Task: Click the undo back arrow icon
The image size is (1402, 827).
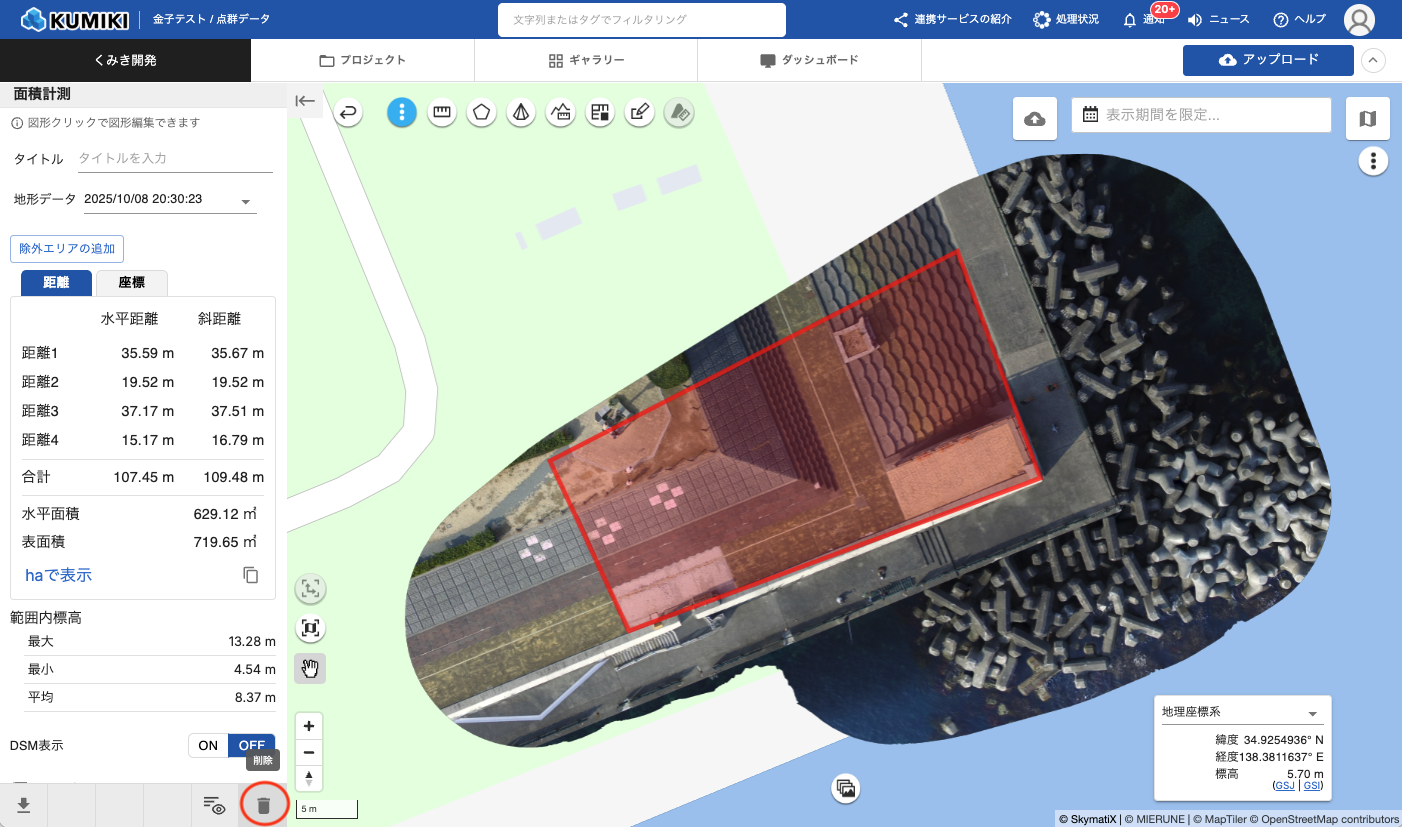Action: click(348, 113)
